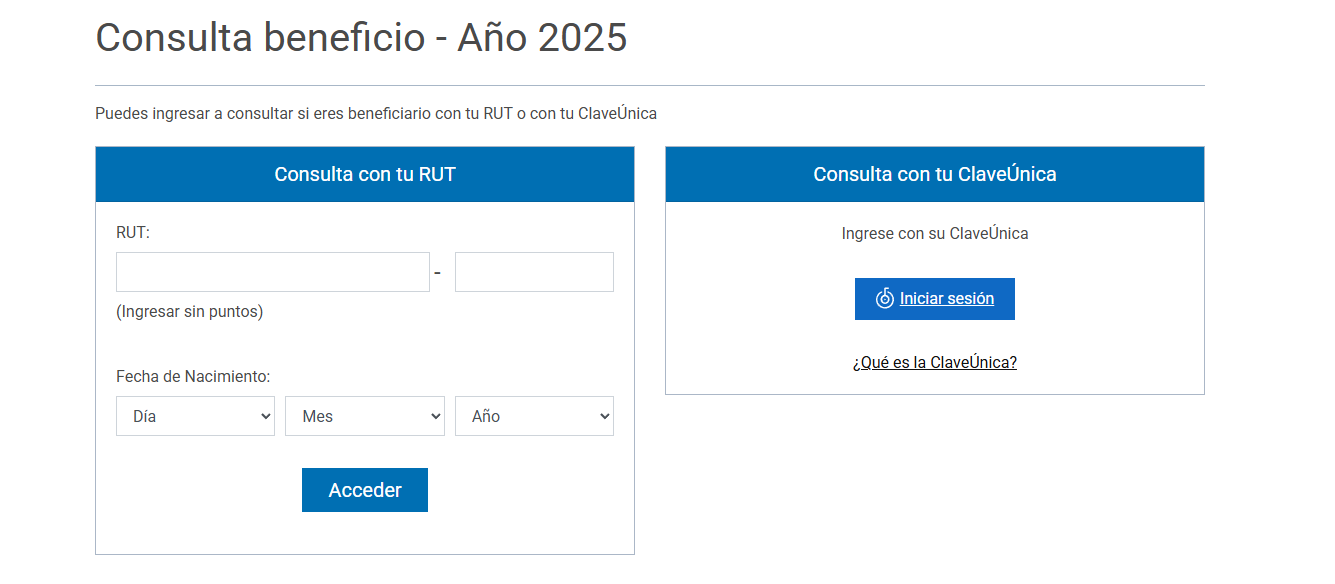Click the Fecha de Nacimiento label
The image size is (1335, 584).
(x=193, y=376)
